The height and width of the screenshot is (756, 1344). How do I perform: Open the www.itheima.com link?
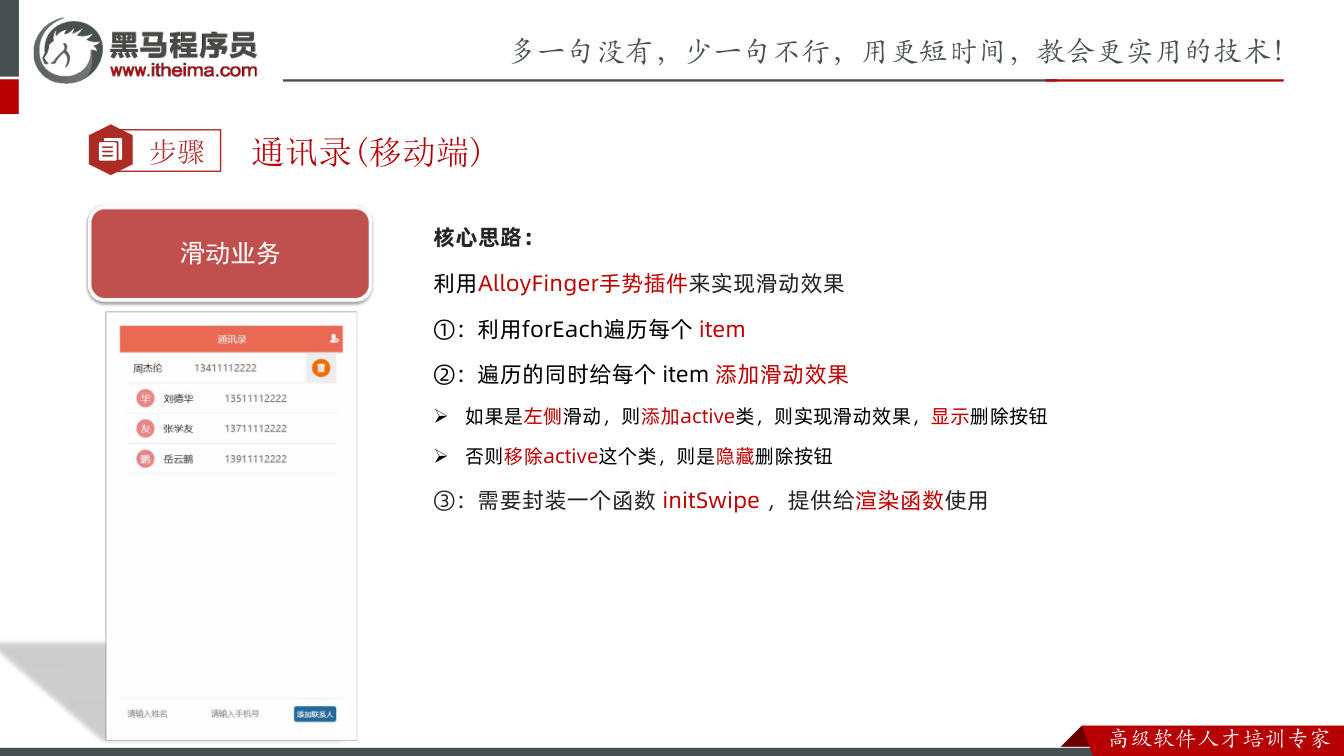pos(183,71)
